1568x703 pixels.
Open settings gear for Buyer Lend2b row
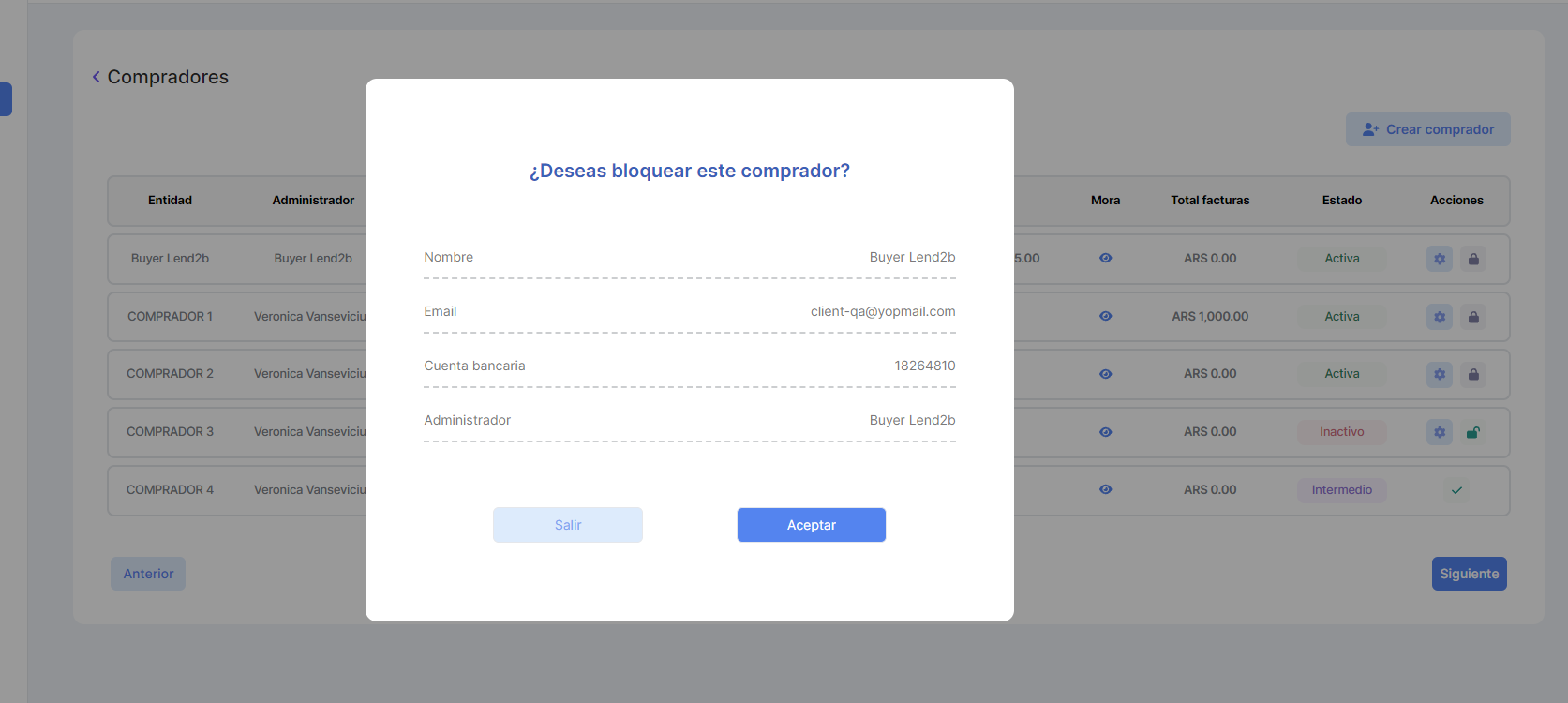click(x=1439, y=259)
